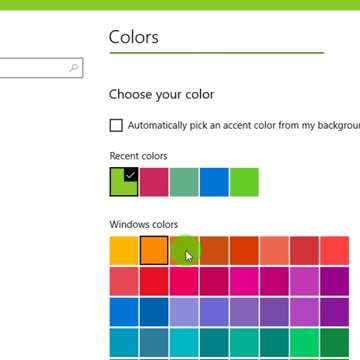This screenshot has height=360, width=360.
Task: Select the rose swatch starting the second row
Action: (124, 281)
